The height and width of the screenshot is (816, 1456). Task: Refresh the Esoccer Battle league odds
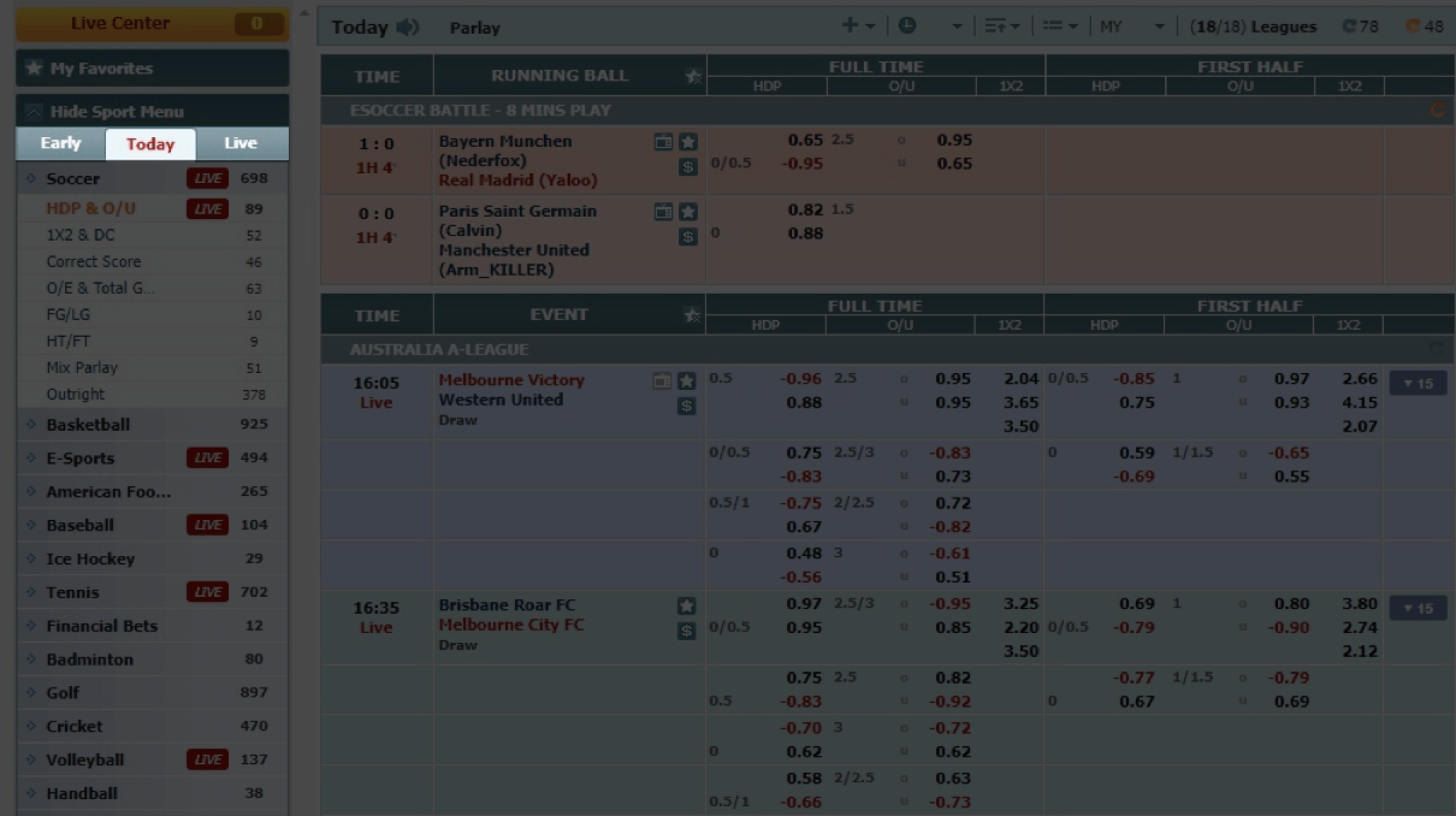pos(1437,110)
